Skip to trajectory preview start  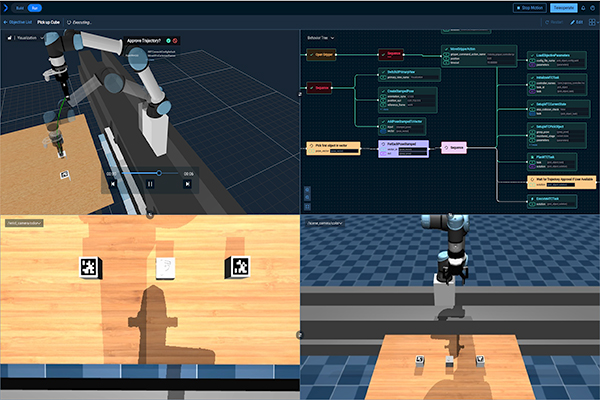(x=113, y=184)
